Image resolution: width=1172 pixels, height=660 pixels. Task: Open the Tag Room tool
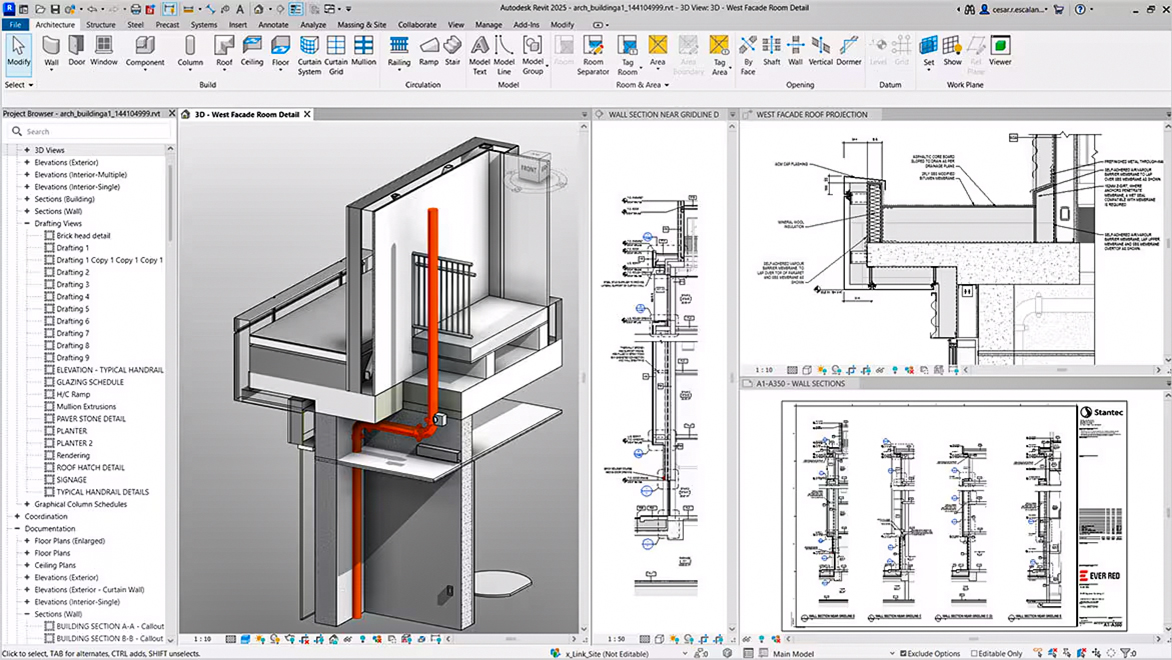click(x=627, y=55)
